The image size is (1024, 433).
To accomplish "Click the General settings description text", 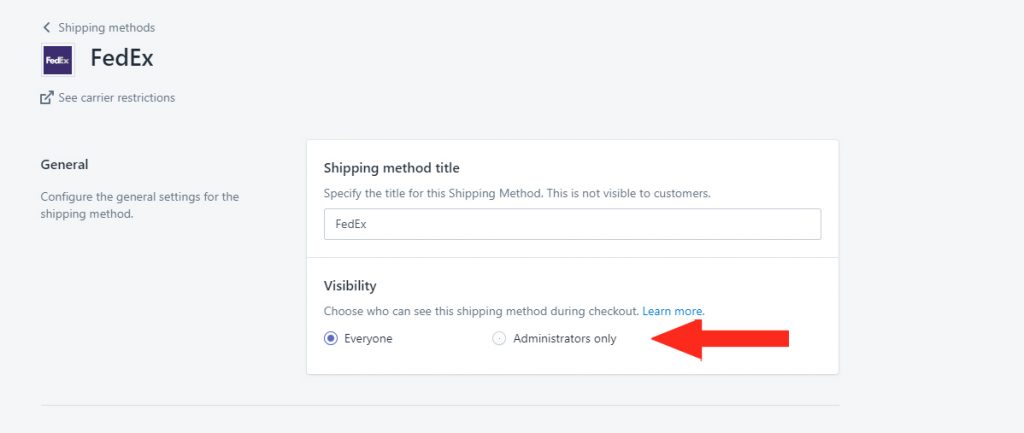I will 139,205.
